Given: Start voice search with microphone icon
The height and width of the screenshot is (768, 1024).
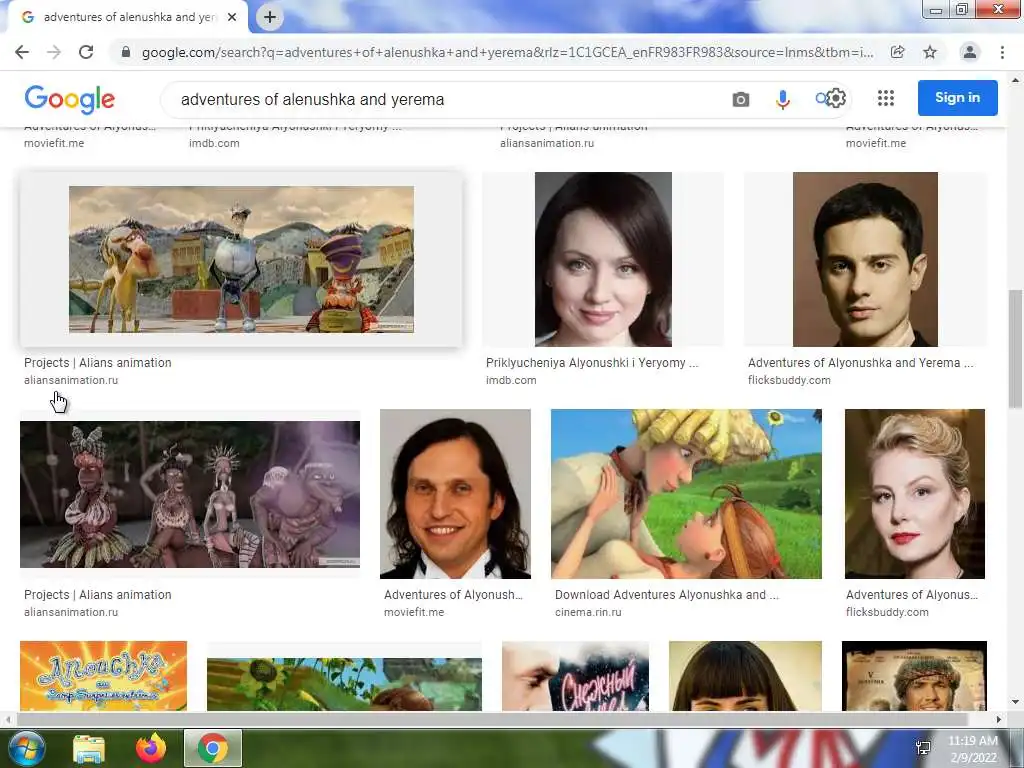Looking at the screenshot, I should [782, 99].
